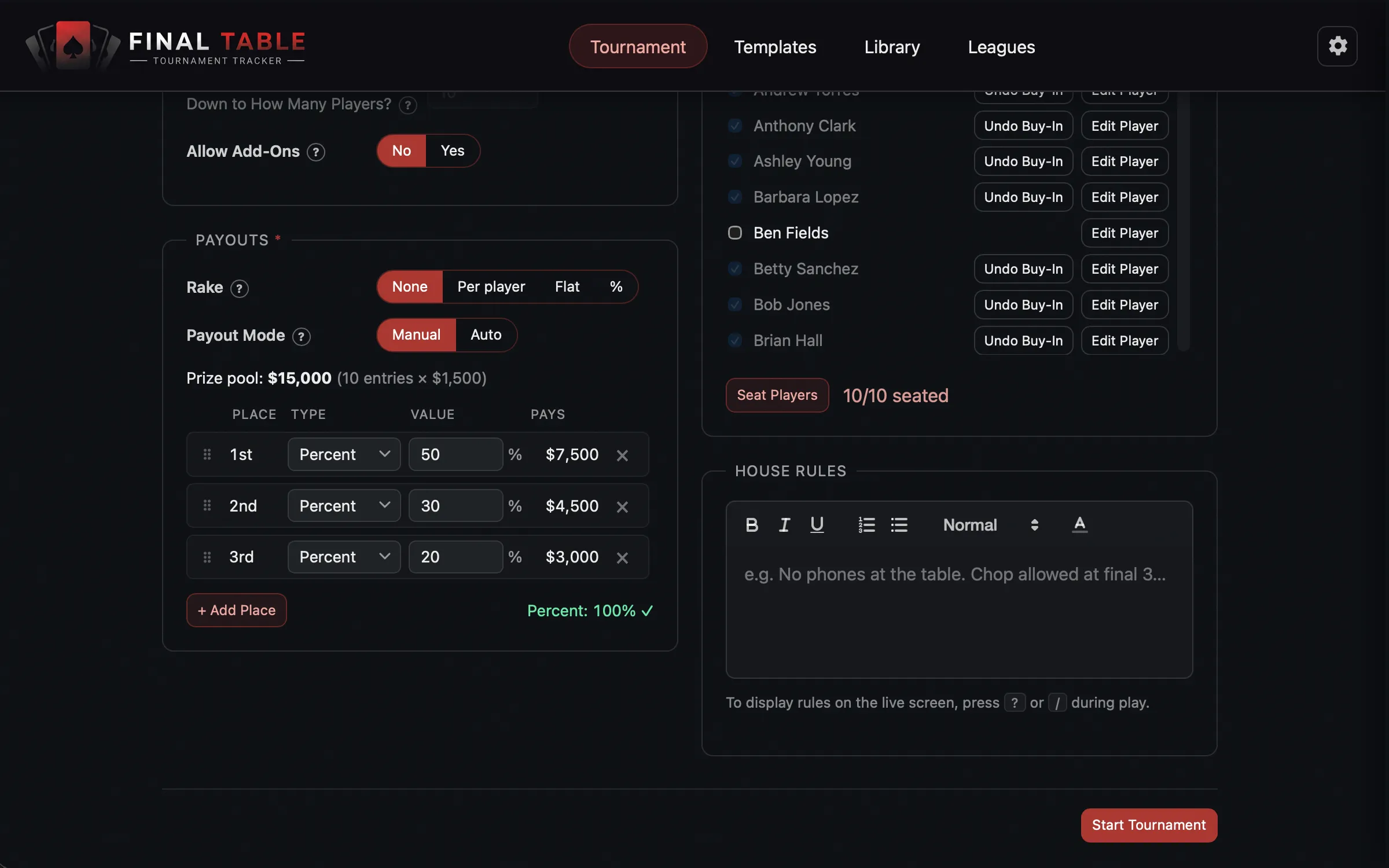This screenshot has width=1389, height=868.
Task: Click Edit Player for Ben Fields
Action: click(1125, 233)
